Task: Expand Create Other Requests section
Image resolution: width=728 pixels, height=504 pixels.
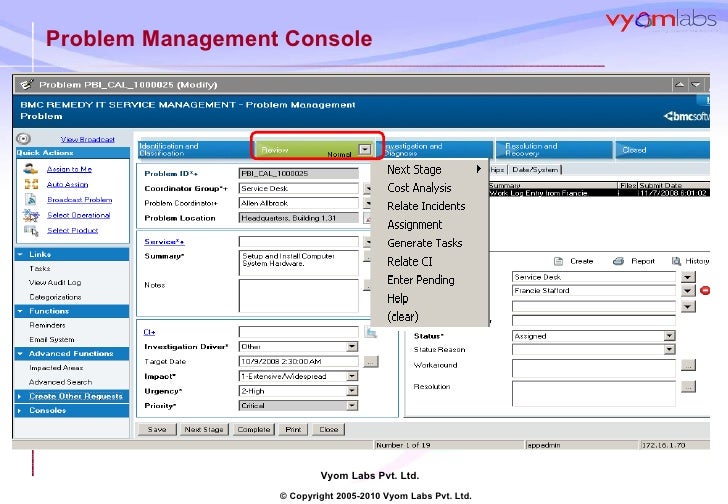Action: click(x=20, y=396)
